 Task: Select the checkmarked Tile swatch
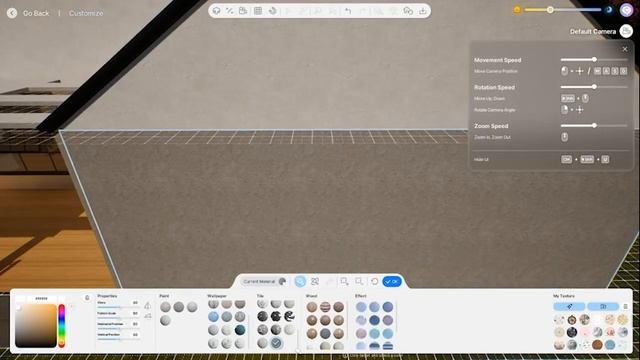[x=276, y=343]
